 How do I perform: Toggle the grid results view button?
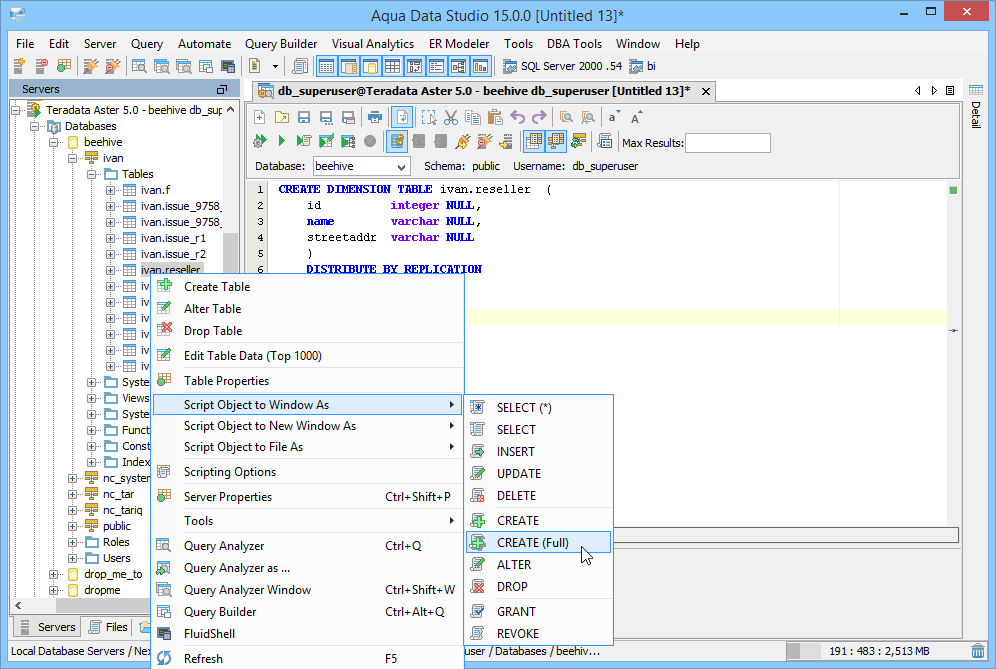534,141
